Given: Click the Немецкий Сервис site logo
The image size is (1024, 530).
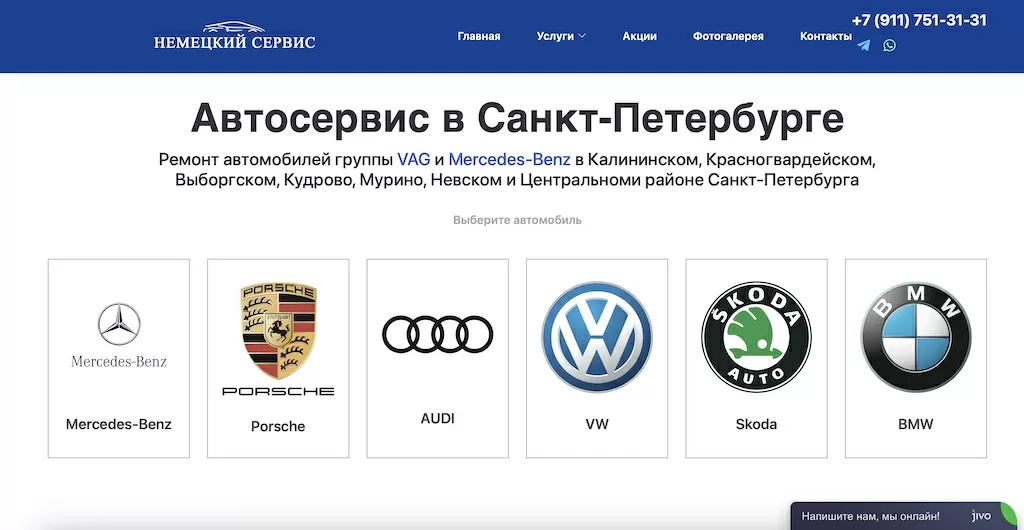Looking at the screenshot, I should pyautogui.click(x=234, y=36).
